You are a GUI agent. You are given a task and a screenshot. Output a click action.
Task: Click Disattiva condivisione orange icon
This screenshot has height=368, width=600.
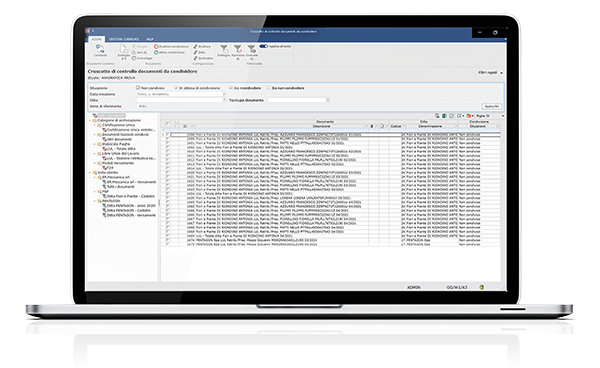coord(156,47)
